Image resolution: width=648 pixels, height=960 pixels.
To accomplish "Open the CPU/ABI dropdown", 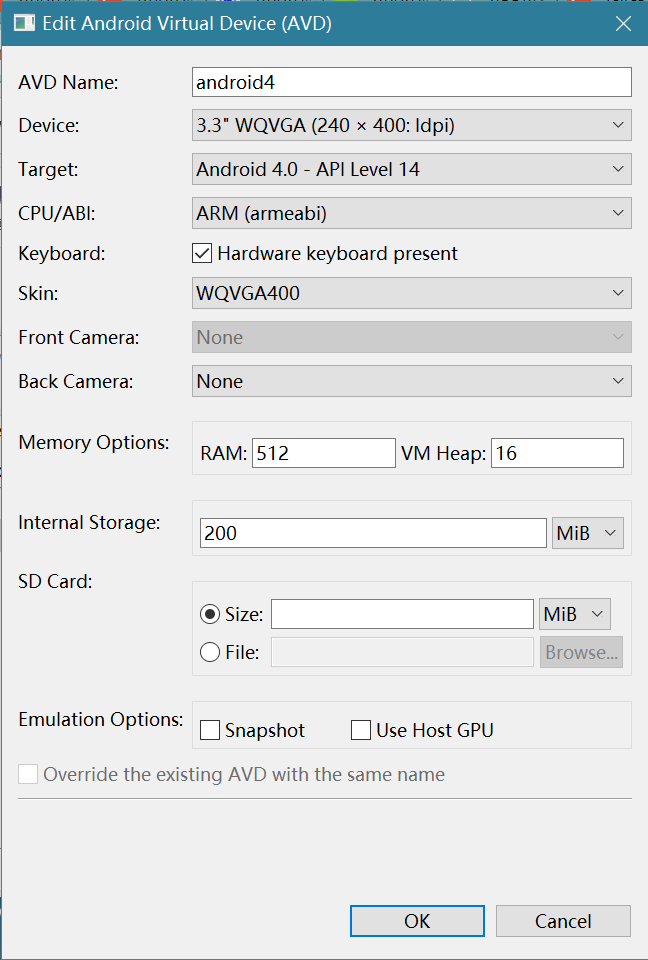I will coord(411,213).
